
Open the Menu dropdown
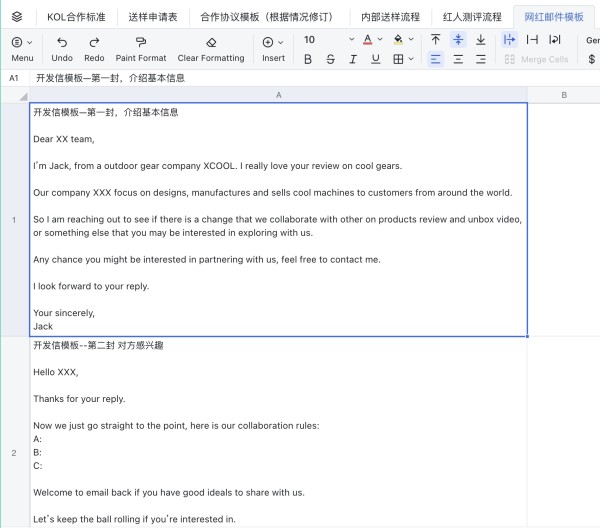[x=22, y=49]
